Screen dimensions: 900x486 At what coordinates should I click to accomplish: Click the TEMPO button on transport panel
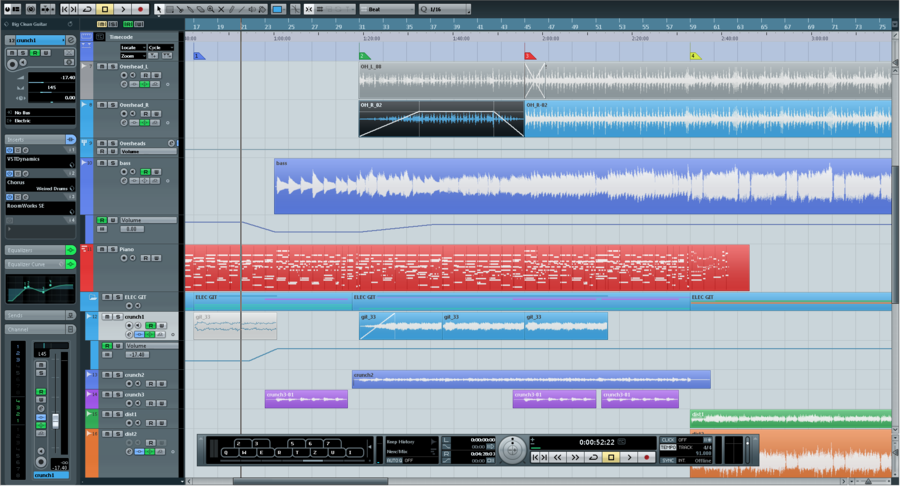(x=667, y=448)
